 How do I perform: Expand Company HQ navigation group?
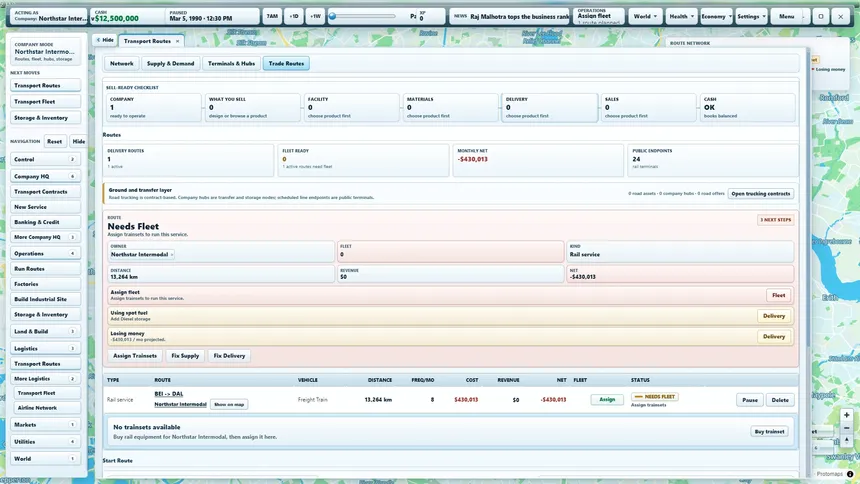45,176
